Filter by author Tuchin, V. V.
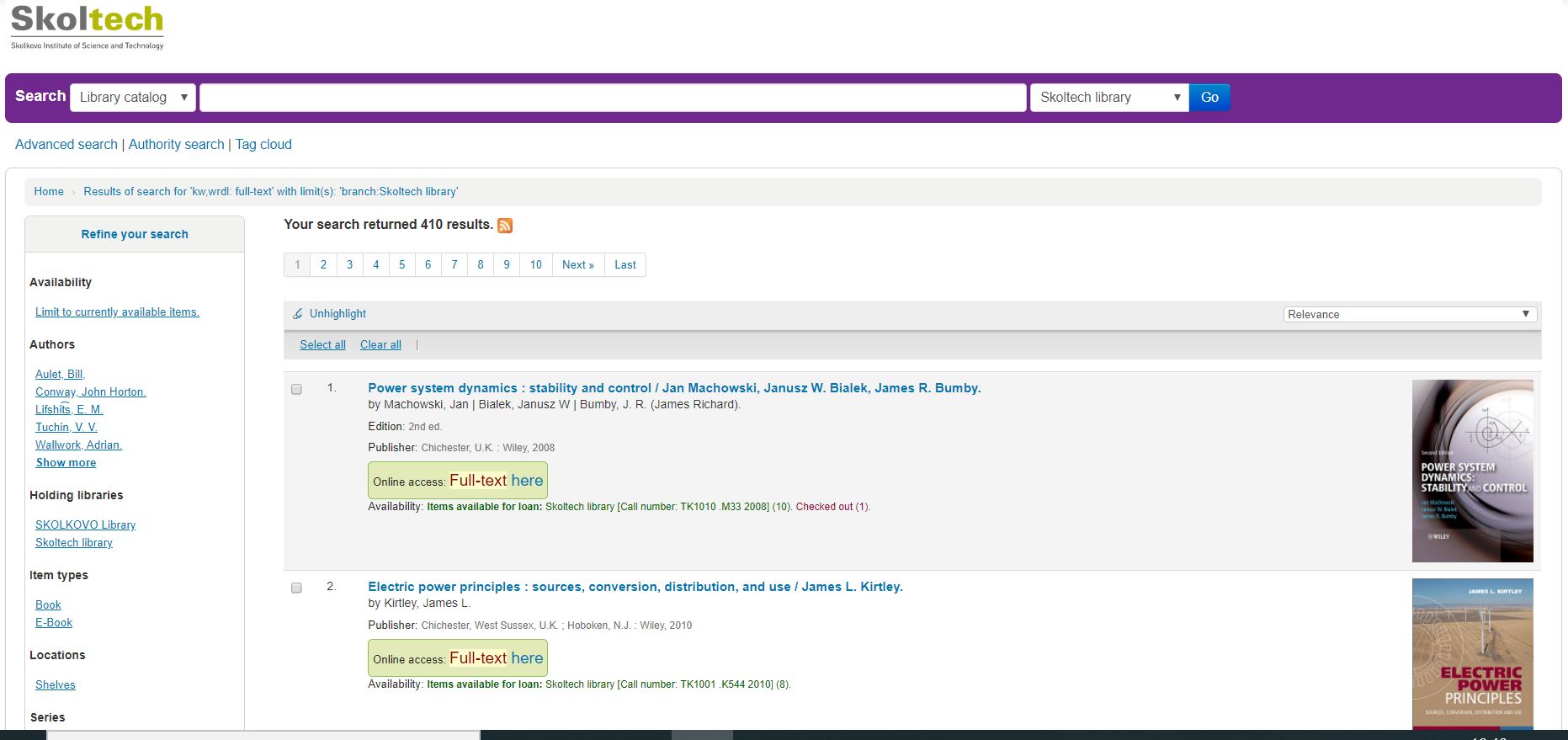 tap(66, 427)
